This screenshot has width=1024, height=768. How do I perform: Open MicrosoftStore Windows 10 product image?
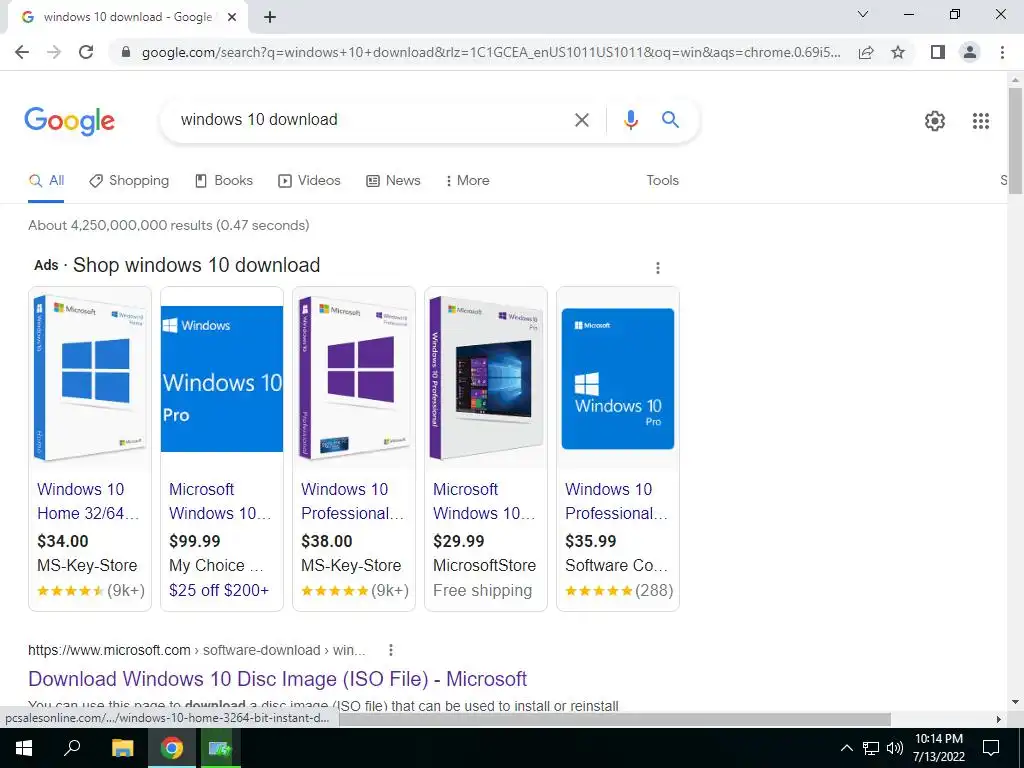[486, 377]
